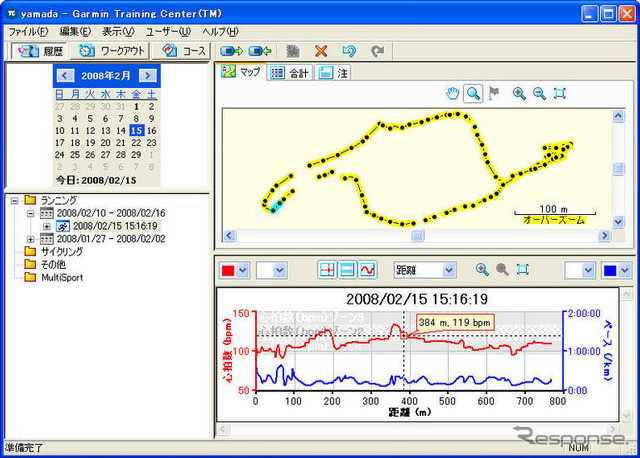Activate the magnifier zoom tool above the map
Image resolution: width=640 pixels, height=458 pixels.
click(x=472, y=93)
